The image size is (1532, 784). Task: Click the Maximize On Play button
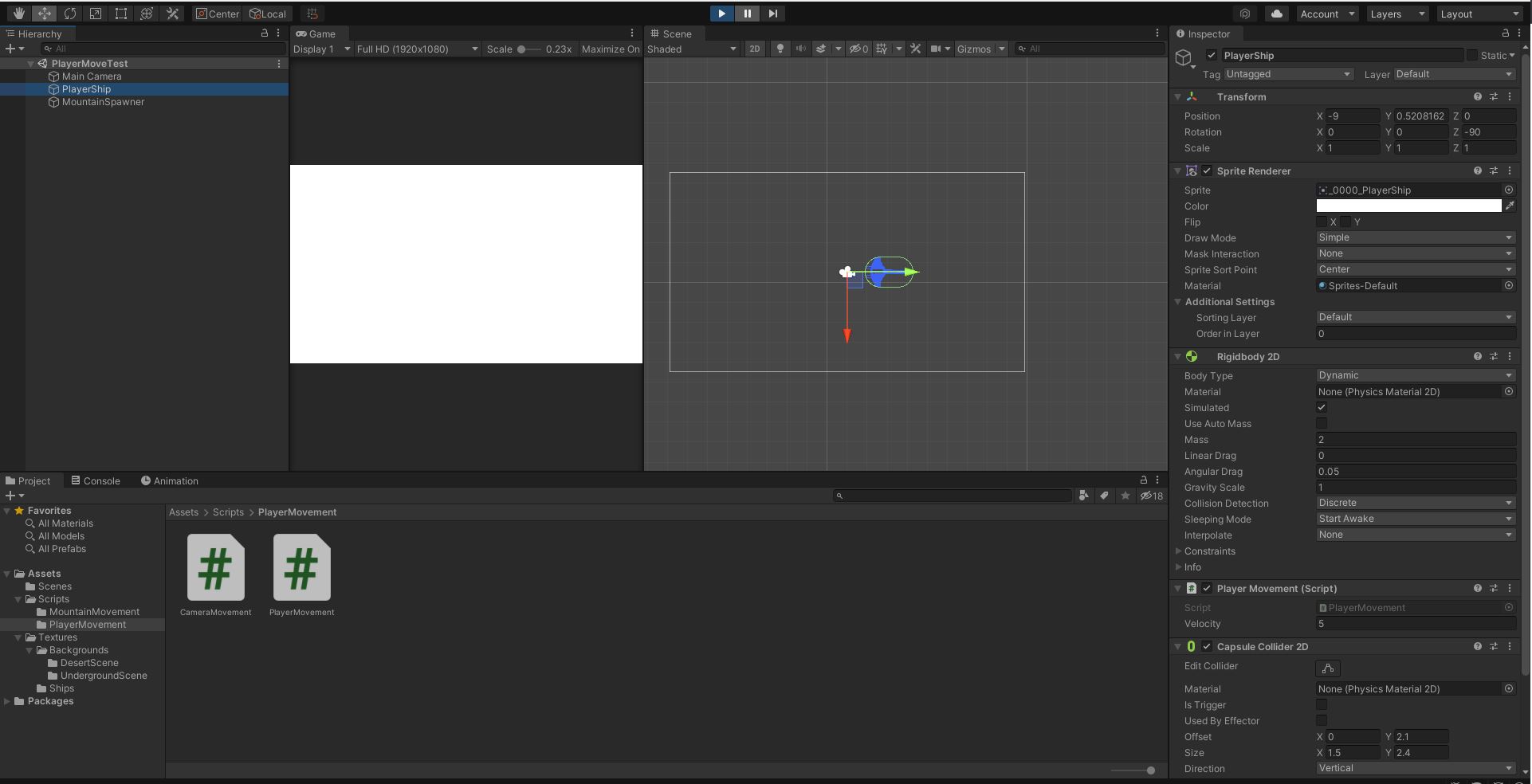pyautogui.click(x=609, y=49)
